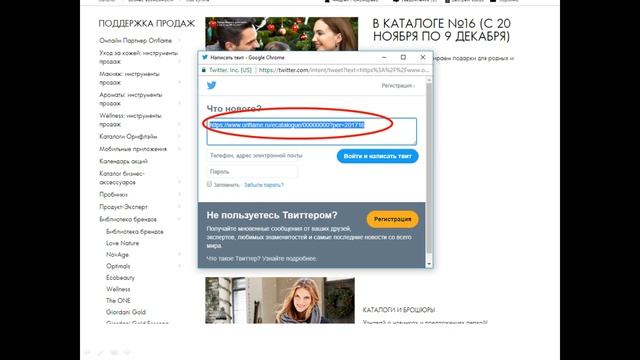Follow the Узнайте подробнее link
Screen dimensions: 640x360
click(x=289, y=258)
